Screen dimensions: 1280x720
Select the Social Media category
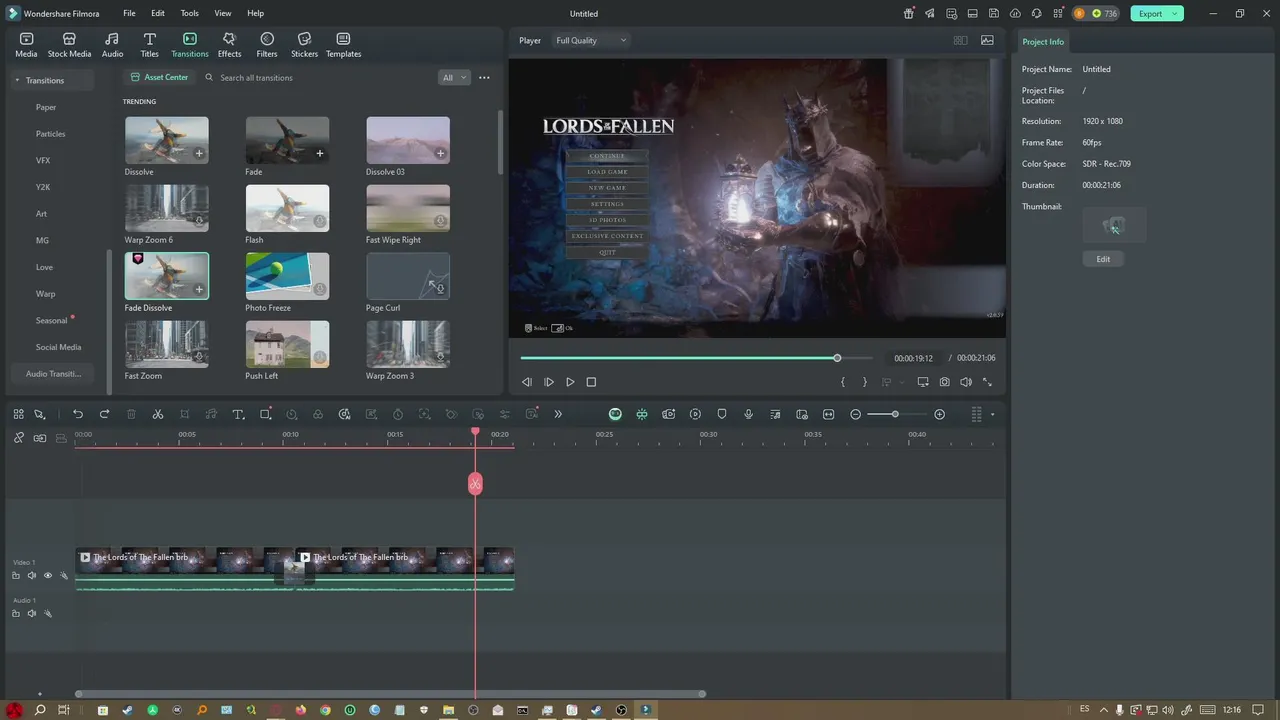(58, 347)
